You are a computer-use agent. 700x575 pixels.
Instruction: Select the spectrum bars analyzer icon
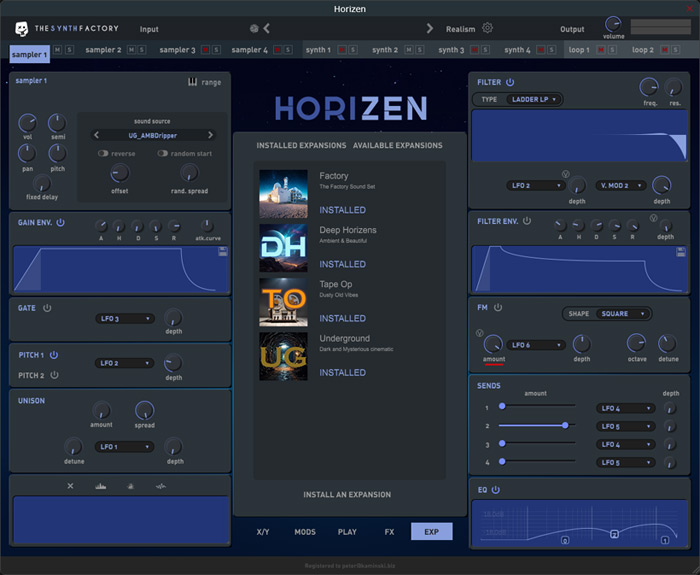coord(100,486)
